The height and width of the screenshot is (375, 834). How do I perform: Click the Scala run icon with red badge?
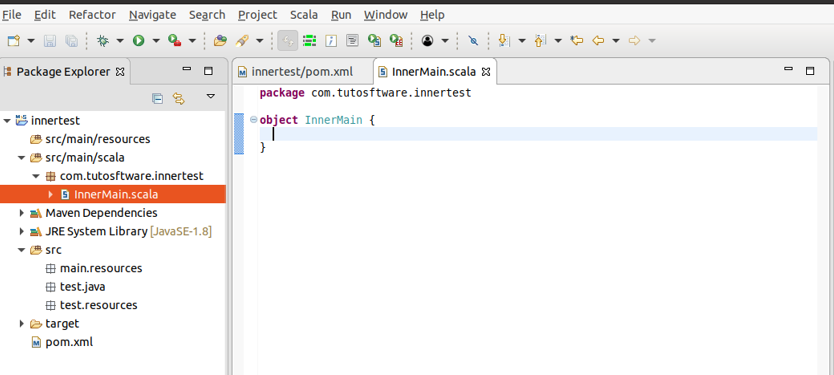point(396,40)
